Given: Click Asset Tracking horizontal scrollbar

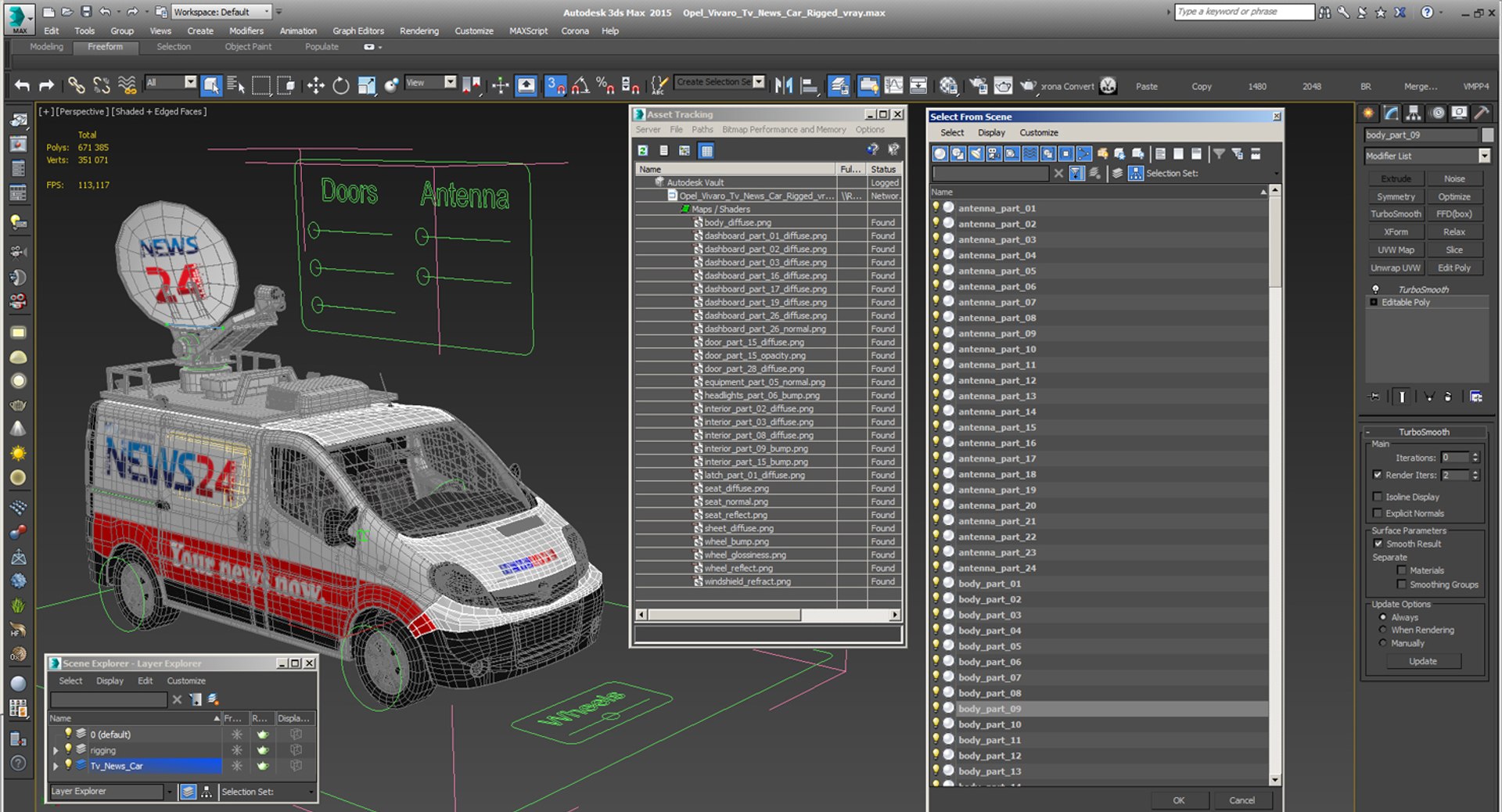Looking at the screenshot, I should pyautogui.click(x=767, y=615).
